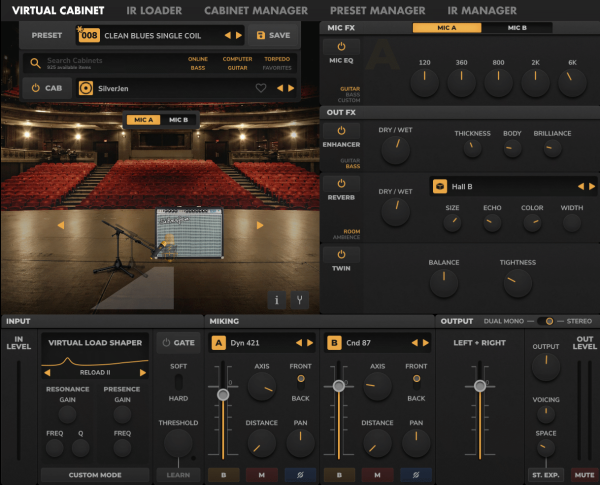Toggle the CAB power button
The width and height of the screenshot is (600, 485).
pyautogui.click(x=46, y=88)
